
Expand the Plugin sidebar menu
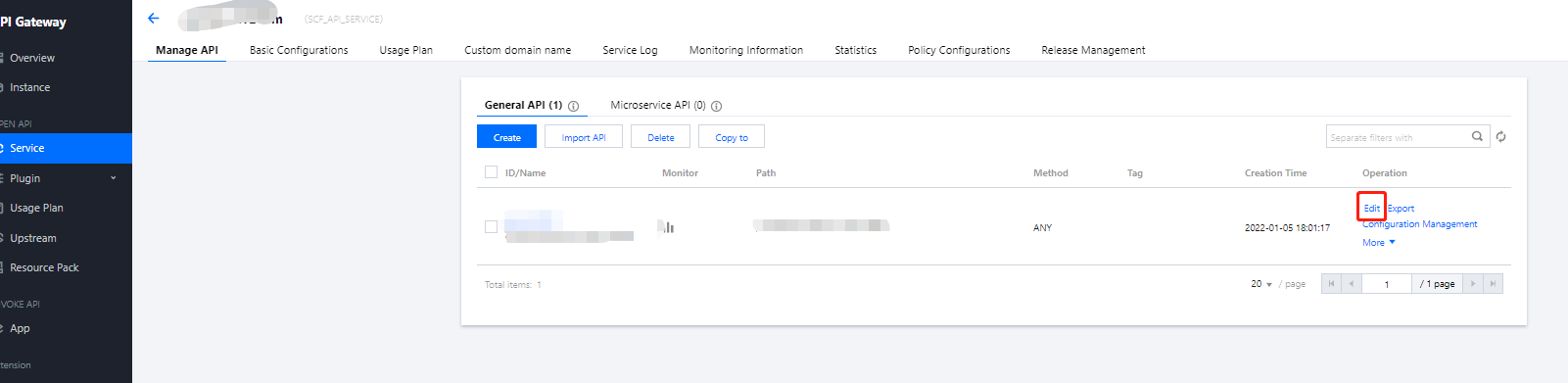point(66,178)
